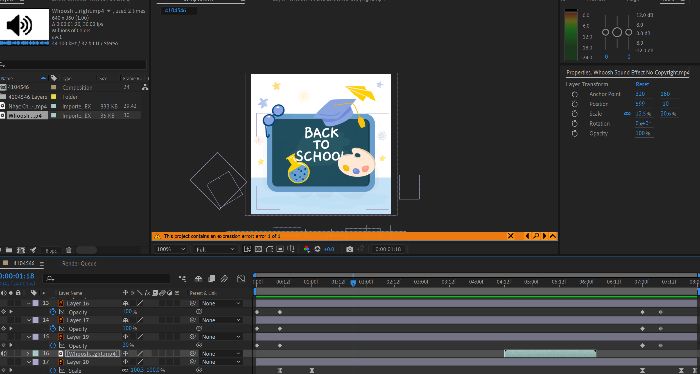This screenshot has height=374, width=700.
Task: Click the timeline layer search field
Action: pos(107,278)
